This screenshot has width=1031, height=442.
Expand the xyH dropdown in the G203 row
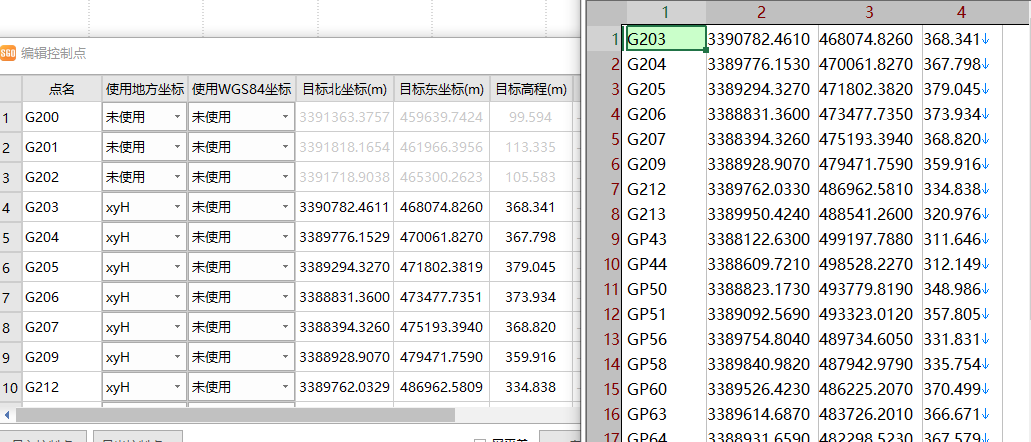point(177,208)
